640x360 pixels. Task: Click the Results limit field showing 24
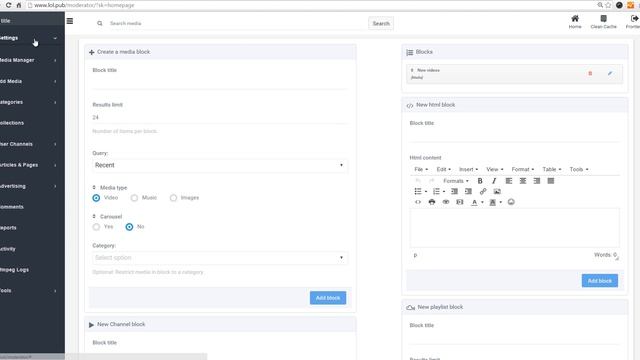click(220, 118)
